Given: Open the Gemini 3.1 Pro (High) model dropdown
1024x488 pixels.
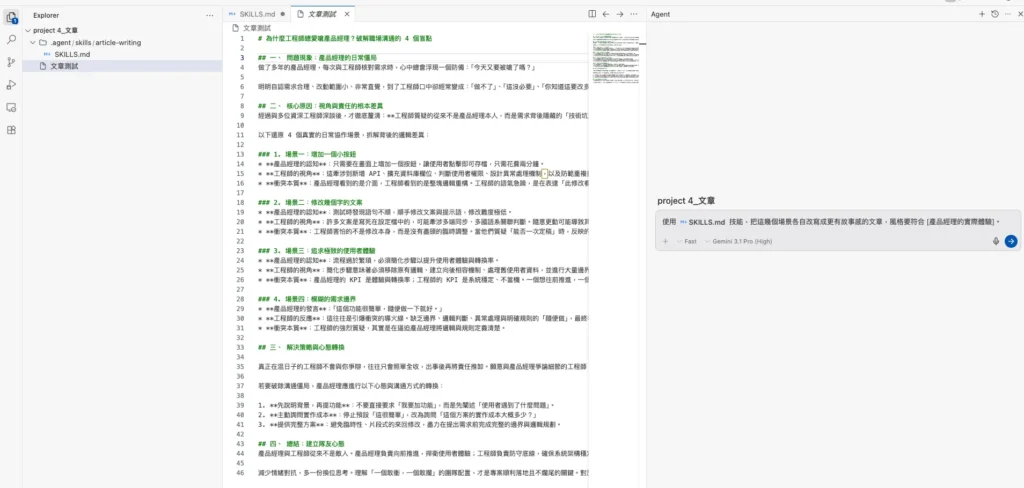Looking at the screenshot, I should (x=738, y=241).
